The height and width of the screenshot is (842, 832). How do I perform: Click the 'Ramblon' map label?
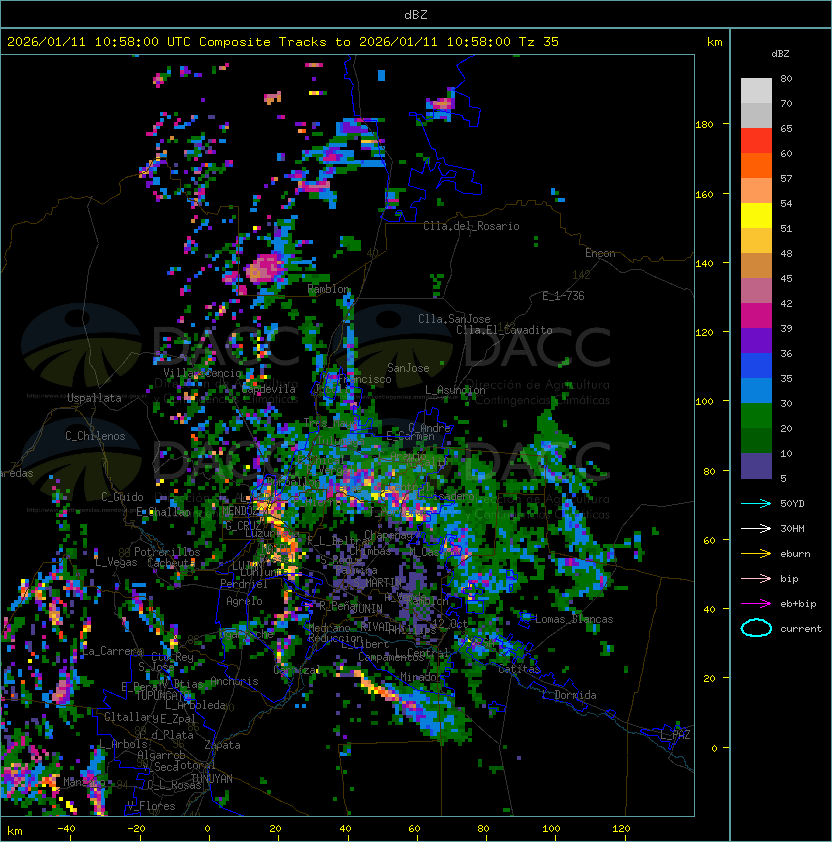coord(329,289)
